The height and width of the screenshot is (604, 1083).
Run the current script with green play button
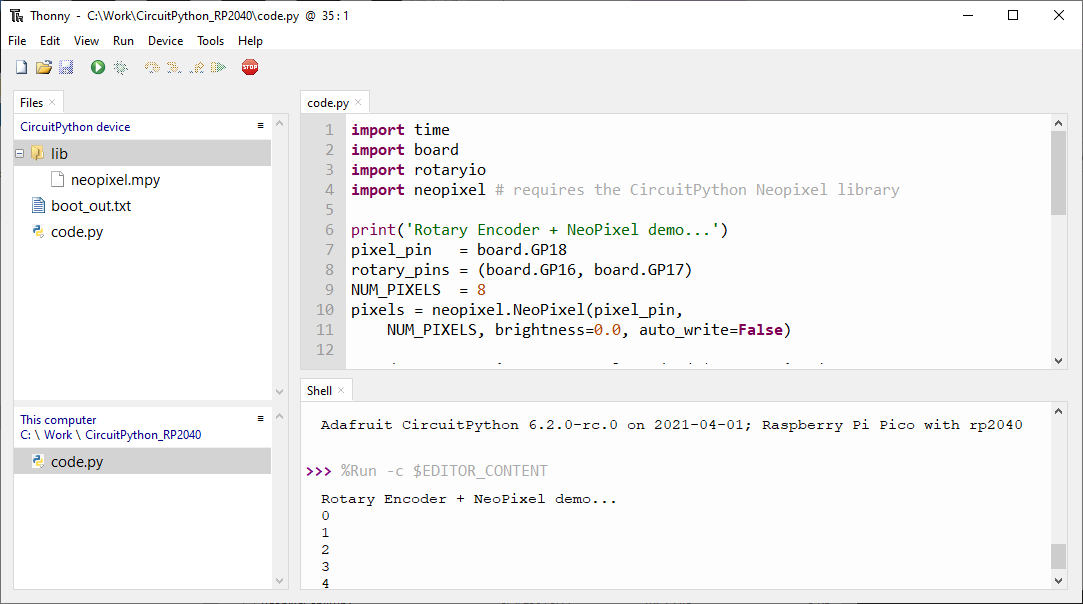click(x=98, y=67)
